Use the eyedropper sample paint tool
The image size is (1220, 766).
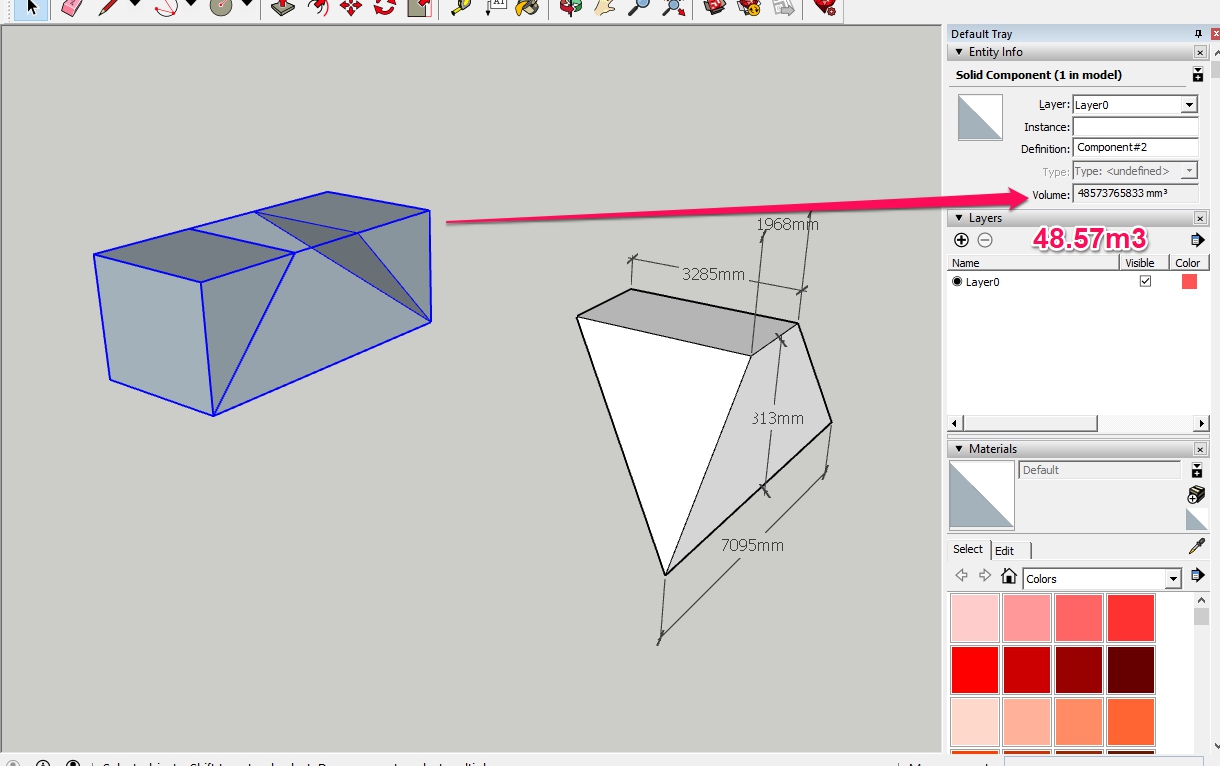click(1196, 546)
